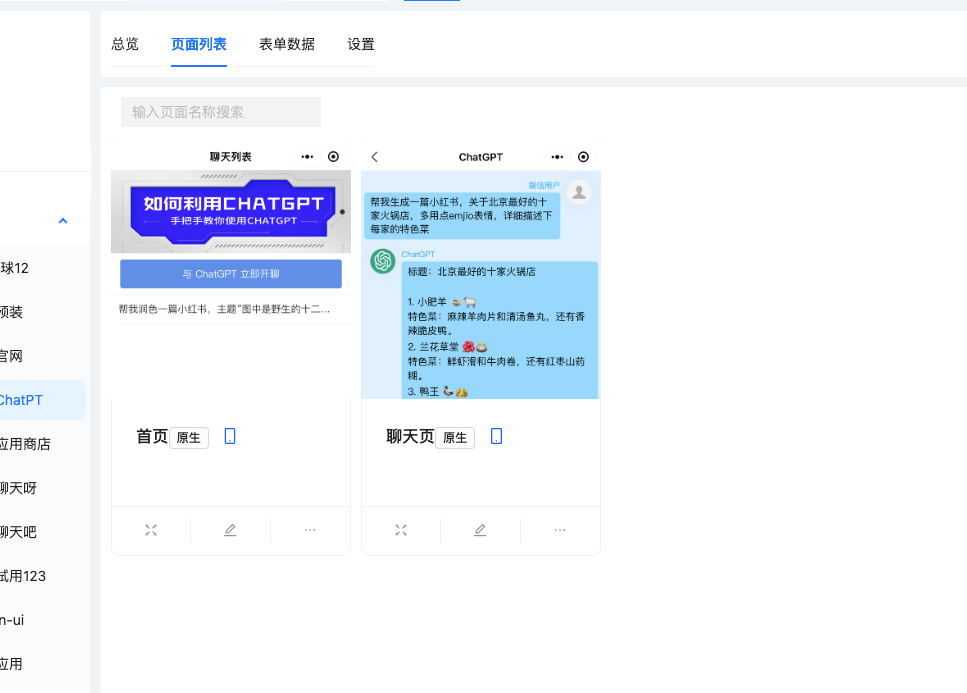Click the user message bubble about 北京火锅店
The width and height of the screenshot is (967, 693).
[462, 216]
